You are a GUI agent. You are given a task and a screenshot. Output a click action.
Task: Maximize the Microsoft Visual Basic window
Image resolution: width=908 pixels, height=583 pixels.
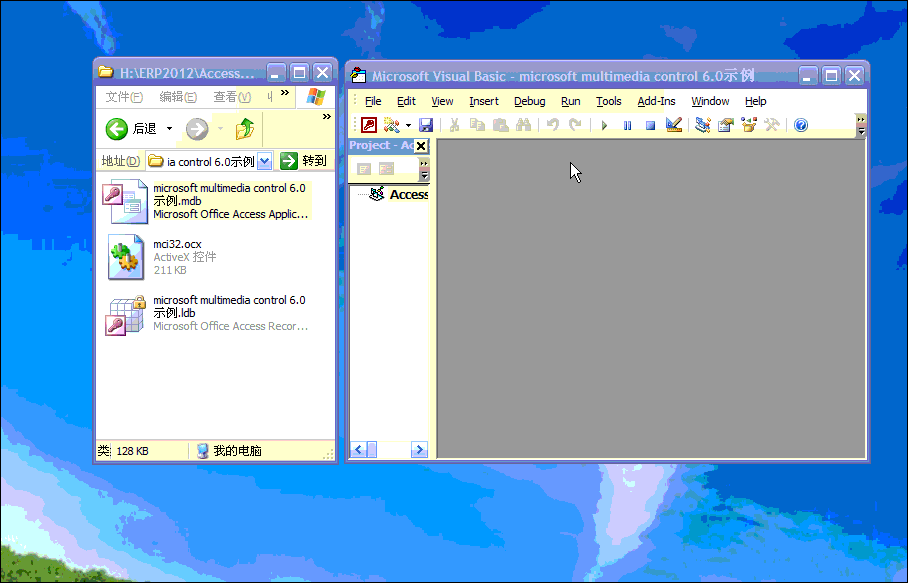pos(831,76)
